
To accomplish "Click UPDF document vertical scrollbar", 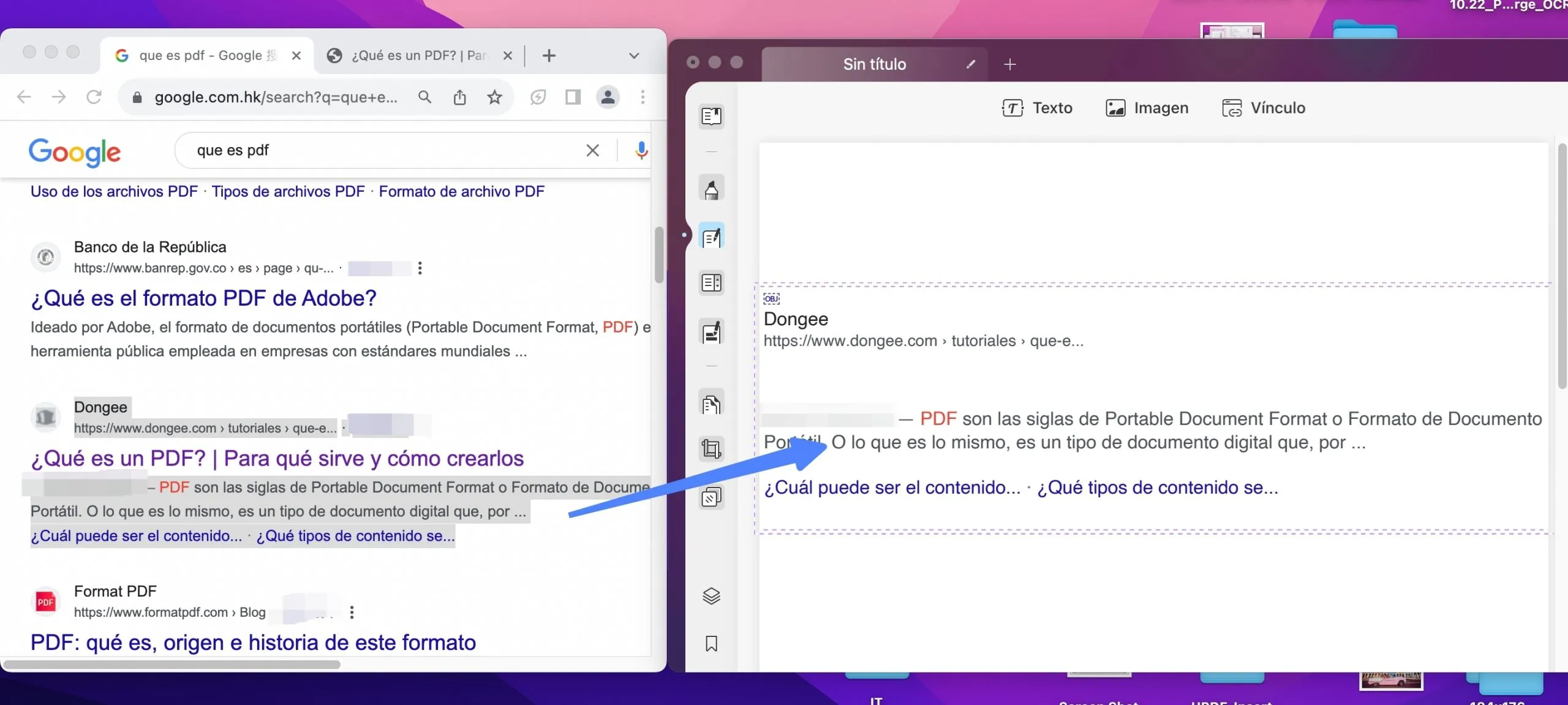I will coord(1561,265).
